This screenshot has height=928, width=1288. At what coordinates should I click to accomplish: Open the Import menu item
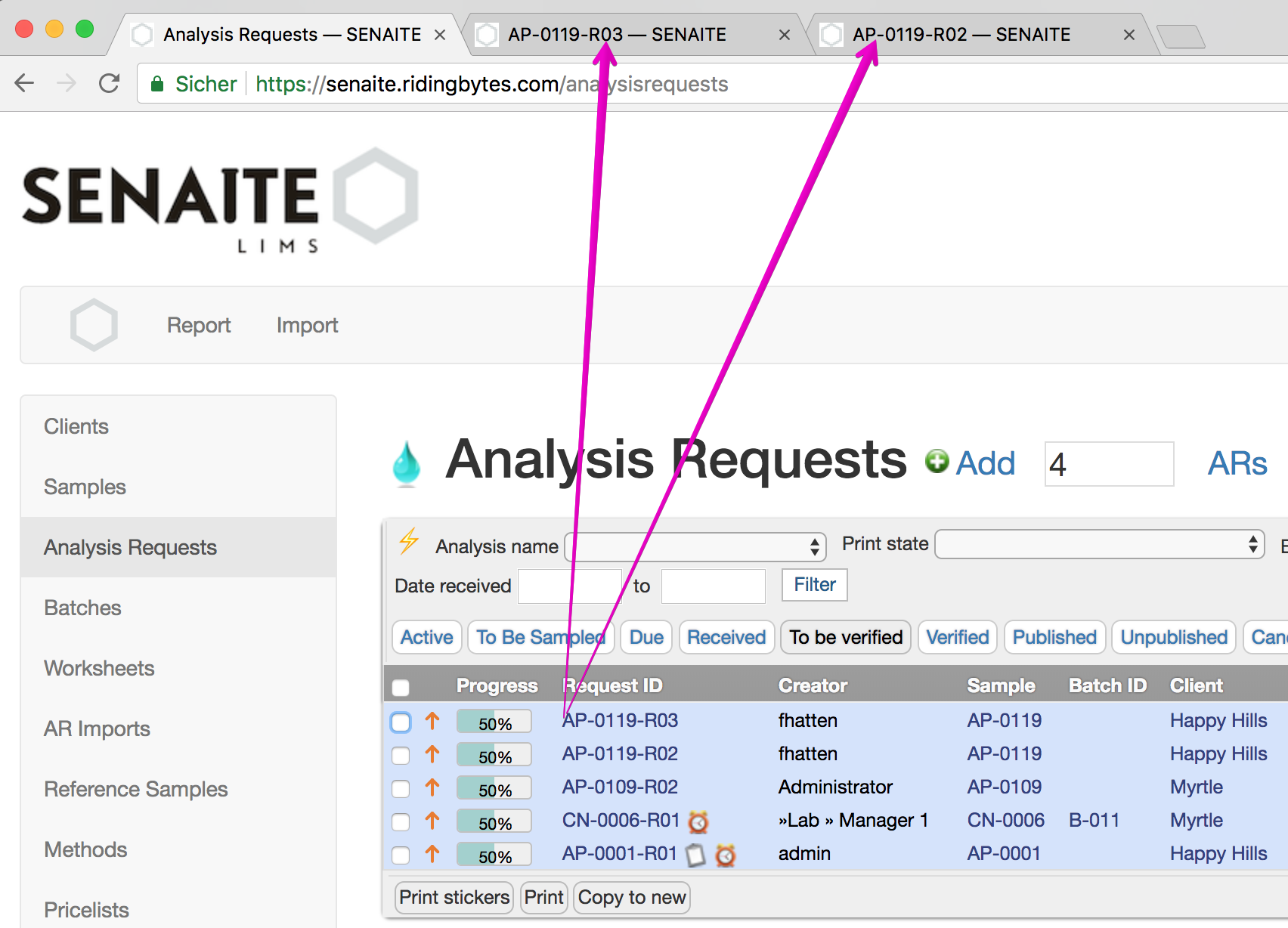click(307, 325)
